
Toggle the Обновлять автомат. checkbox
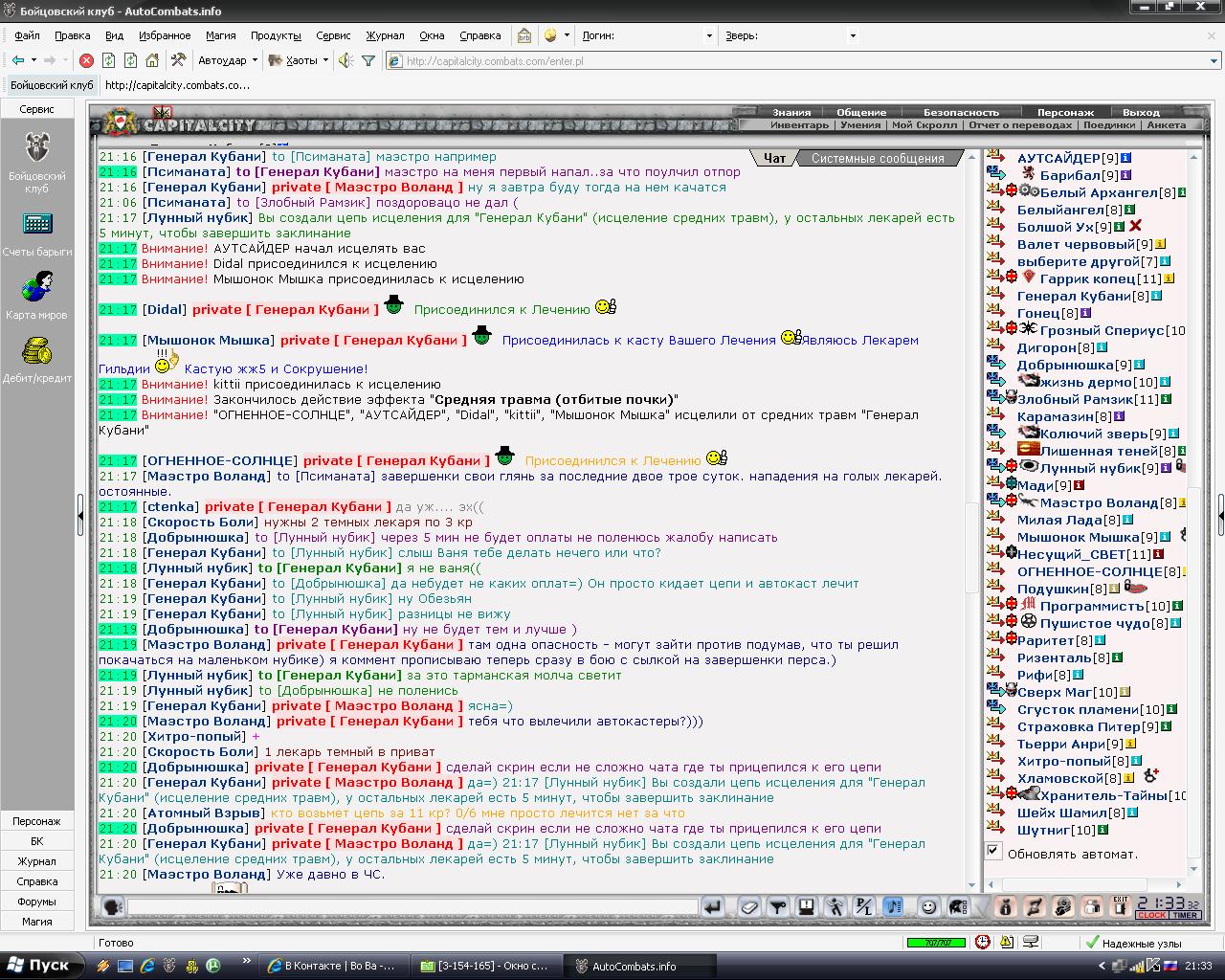[993, 851]
